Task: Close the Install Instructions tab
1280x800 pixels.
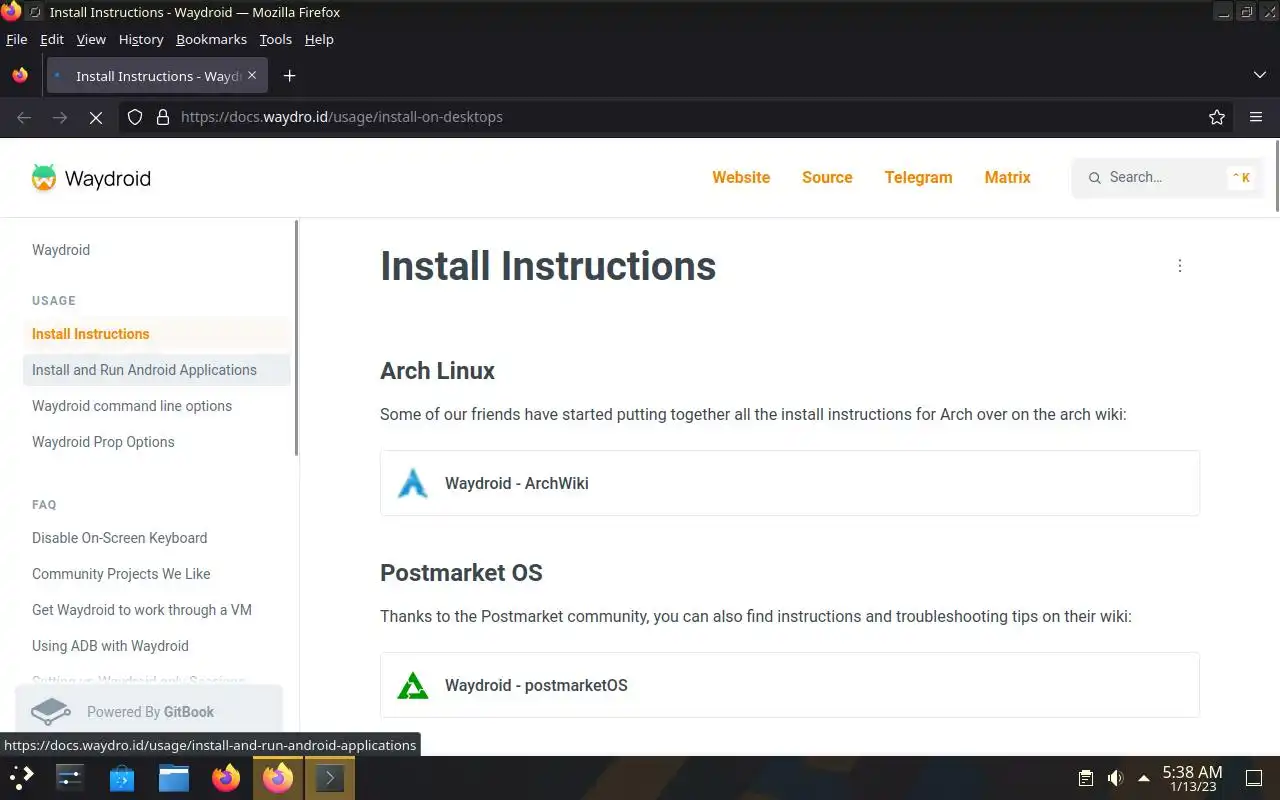Action: 252,75
